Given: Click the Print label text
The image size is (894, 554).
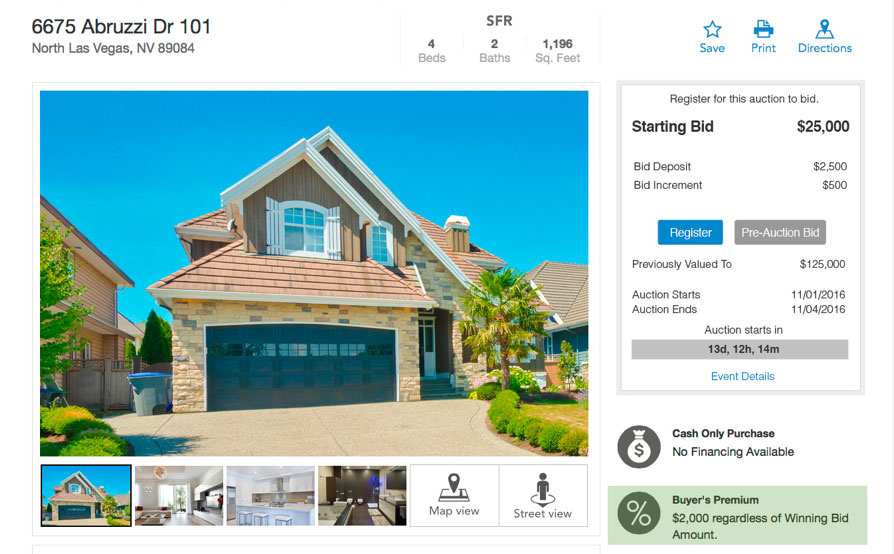Looking at the screenshot, I should coord(763,48).
